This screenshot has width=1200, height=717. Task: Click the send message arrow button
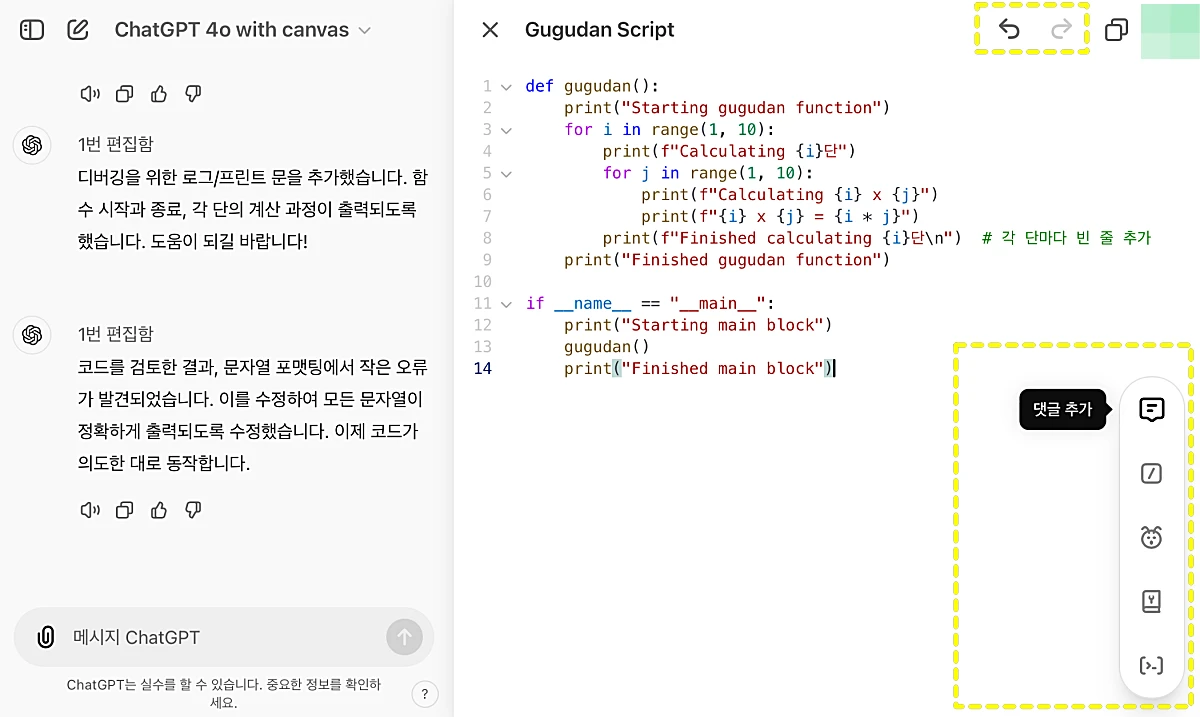[x=404, y=637]
